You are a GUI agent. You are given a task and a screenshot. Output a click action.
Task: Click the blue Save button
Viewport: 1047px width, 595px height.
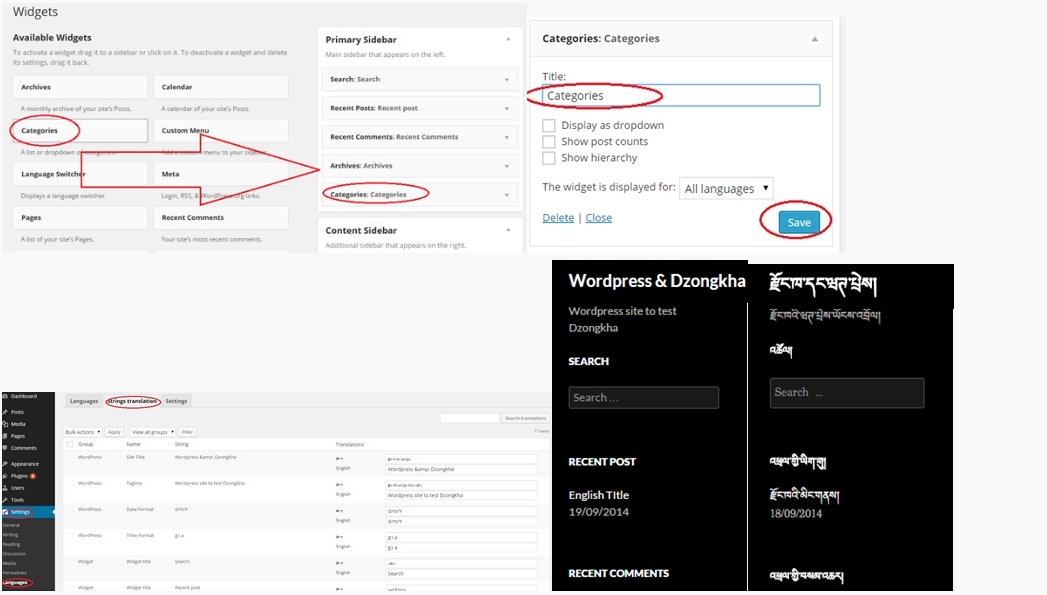(x=798, y=222)
